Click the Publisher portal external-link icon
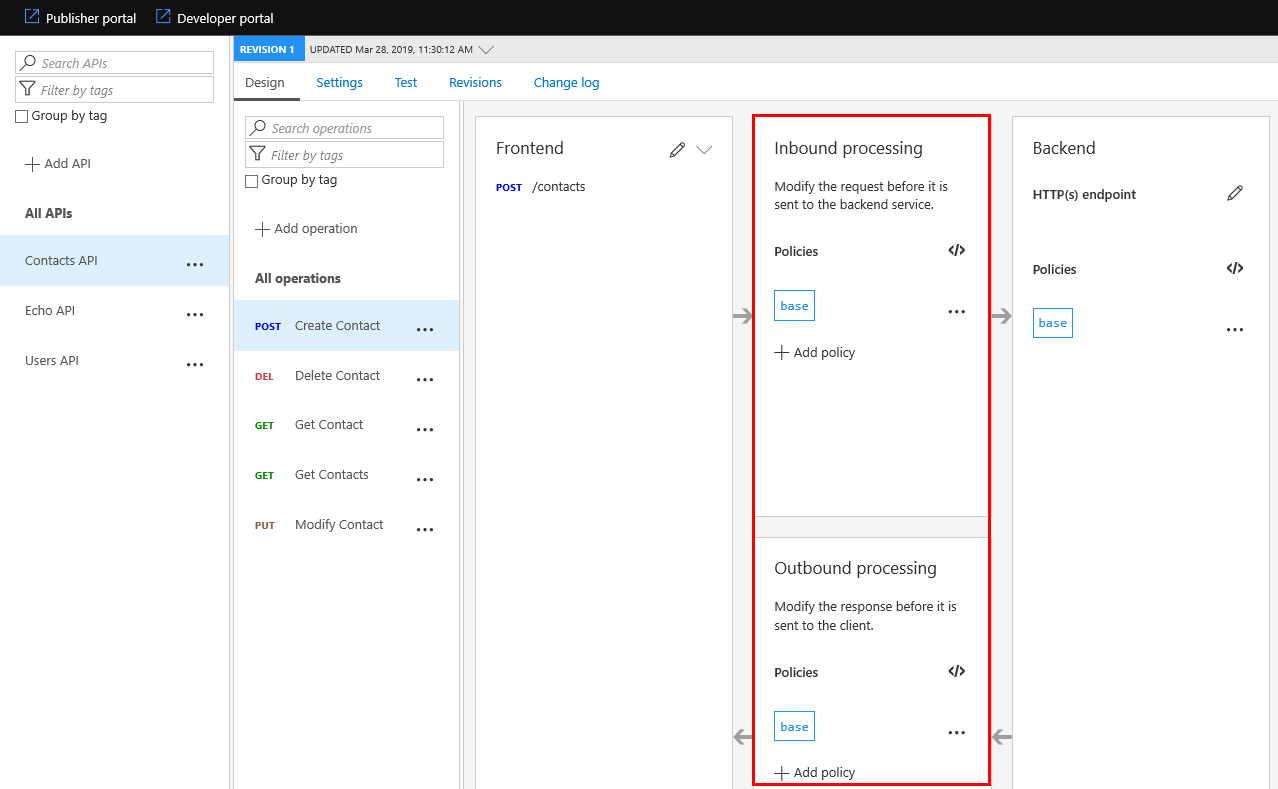Image resolution: width=1278 pixels, height=789 pixels. coord(31,17)
